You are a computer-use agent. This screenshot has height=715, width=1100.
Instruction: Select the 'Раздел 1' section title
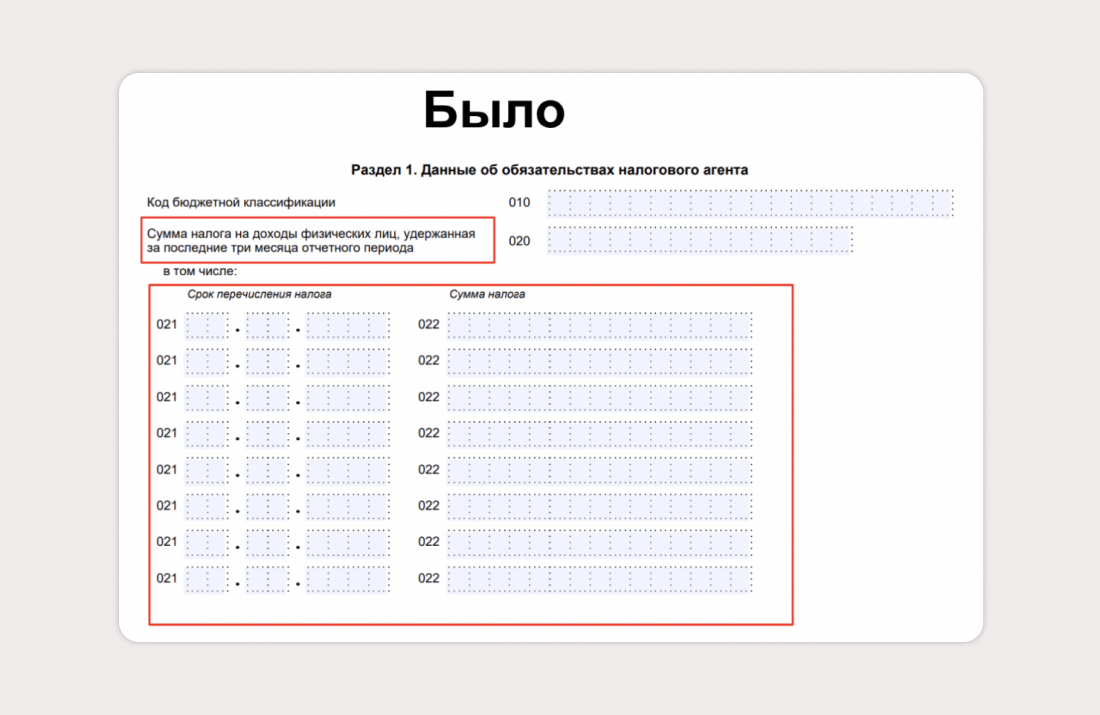[x=549, y=170]
